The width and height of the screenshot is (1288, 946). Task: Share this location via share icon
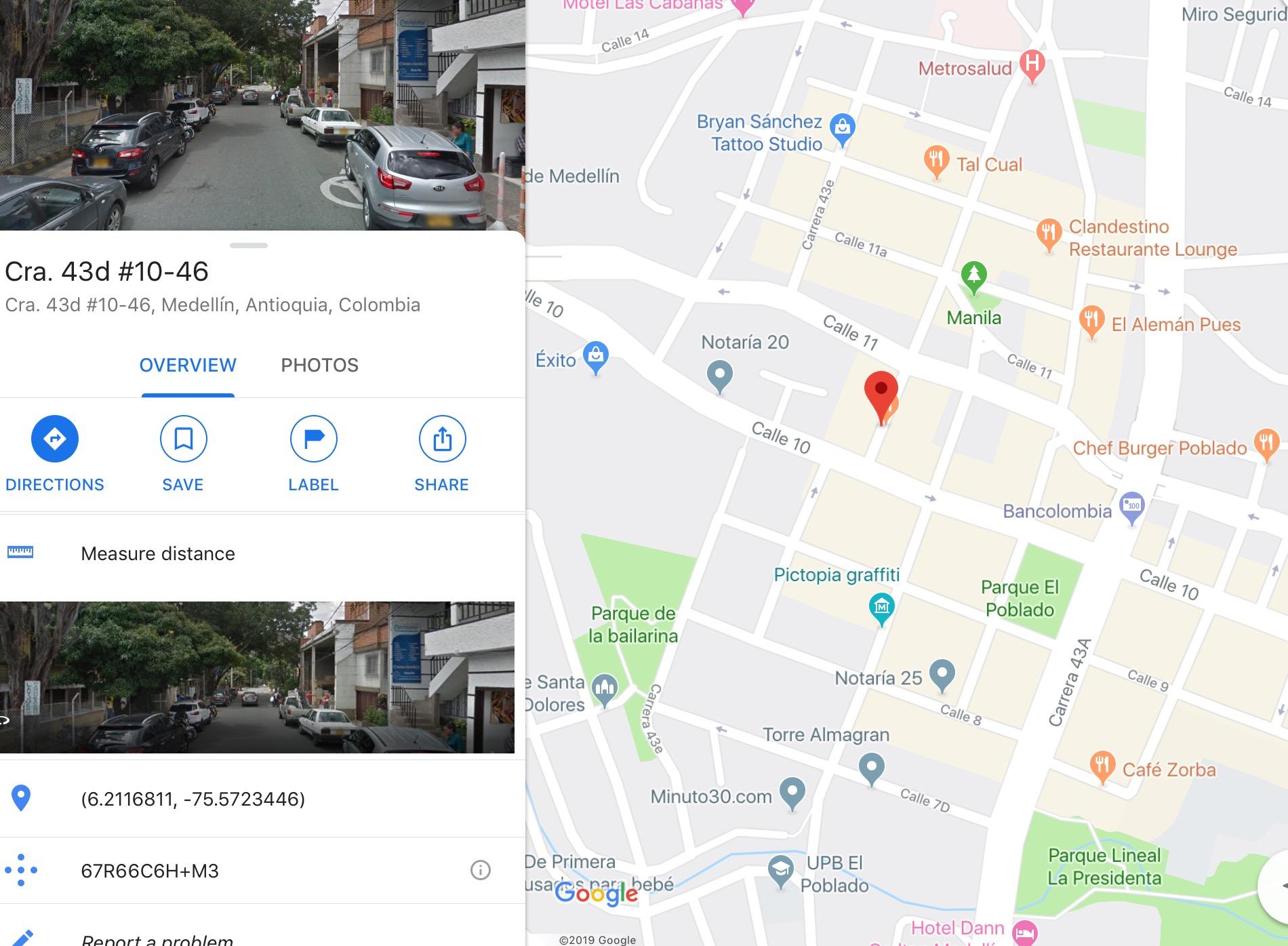(442, 439)
